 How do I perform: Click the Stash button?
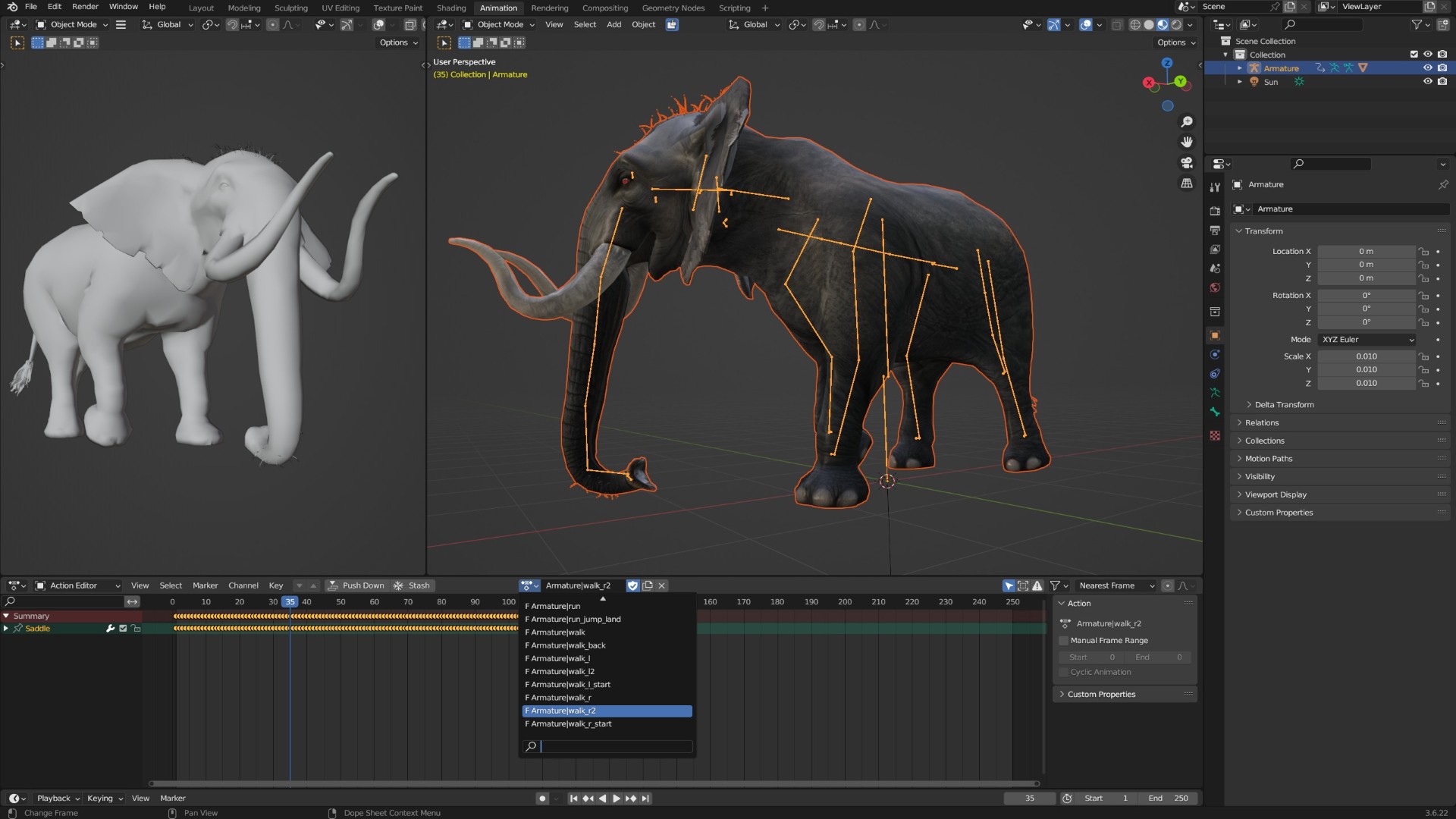tap(412, 585)
